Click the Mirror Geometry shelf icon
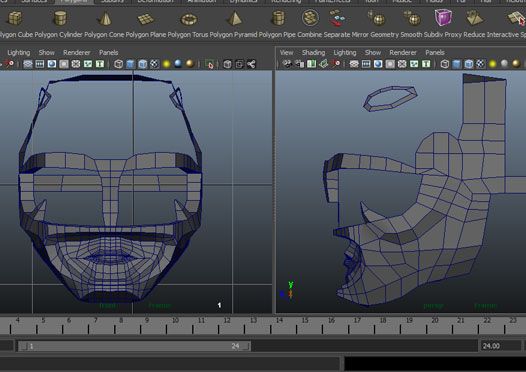The width and height of the screenshot is (526, 372). 376,18
